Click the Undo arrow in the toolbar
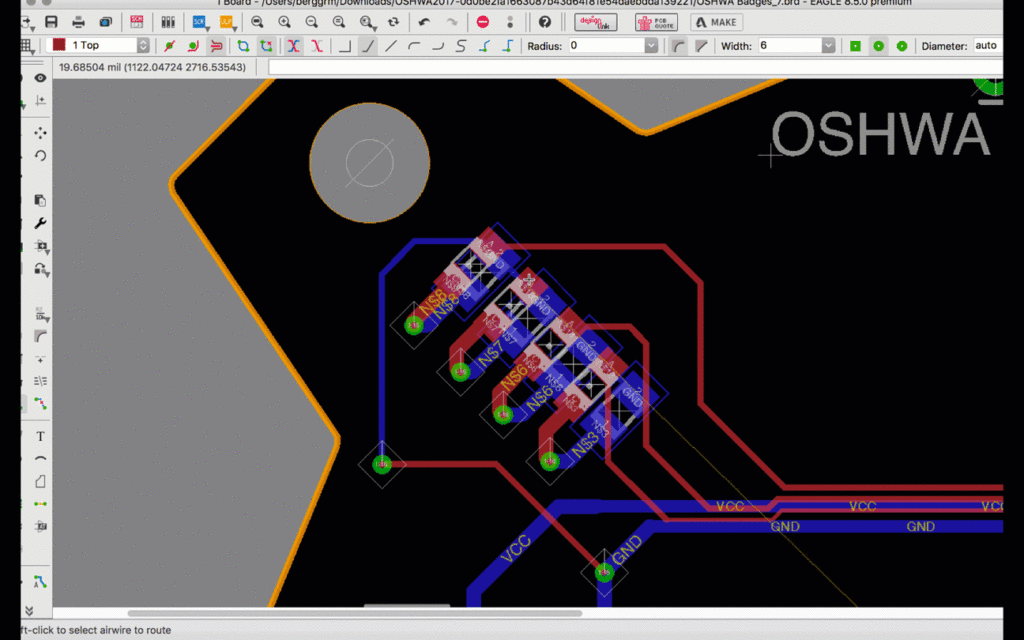The height and width of the screenshot is (640, 1024). pos(423,21)
